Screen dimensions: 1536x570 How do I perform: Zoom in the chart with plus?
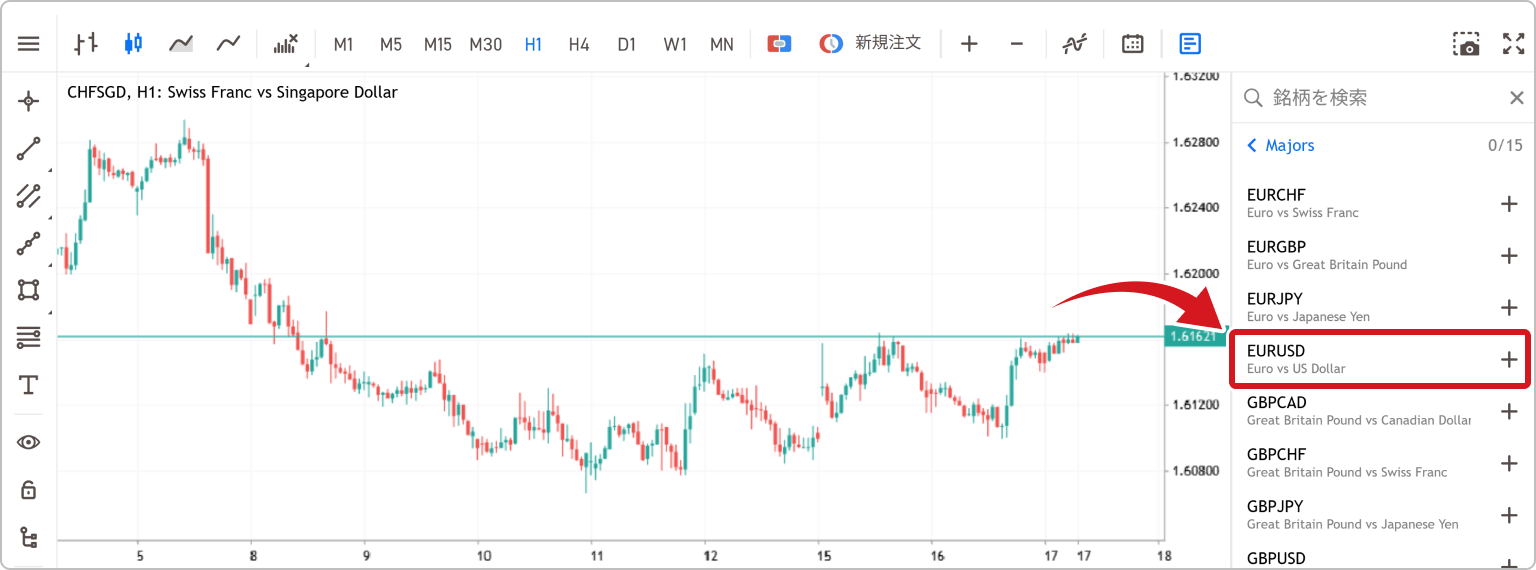pyautogui.click(x=969, y=44)
